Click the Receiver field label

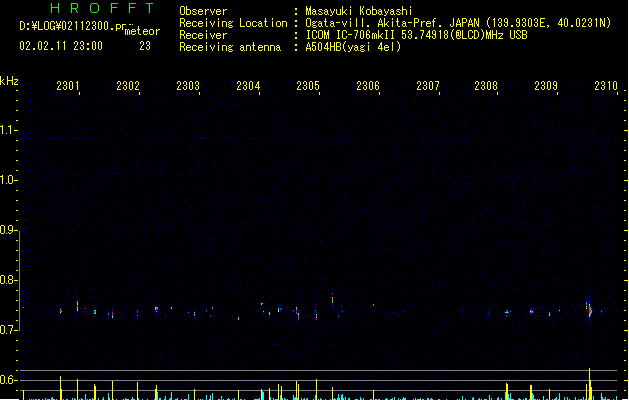click(x=203, y=35)
